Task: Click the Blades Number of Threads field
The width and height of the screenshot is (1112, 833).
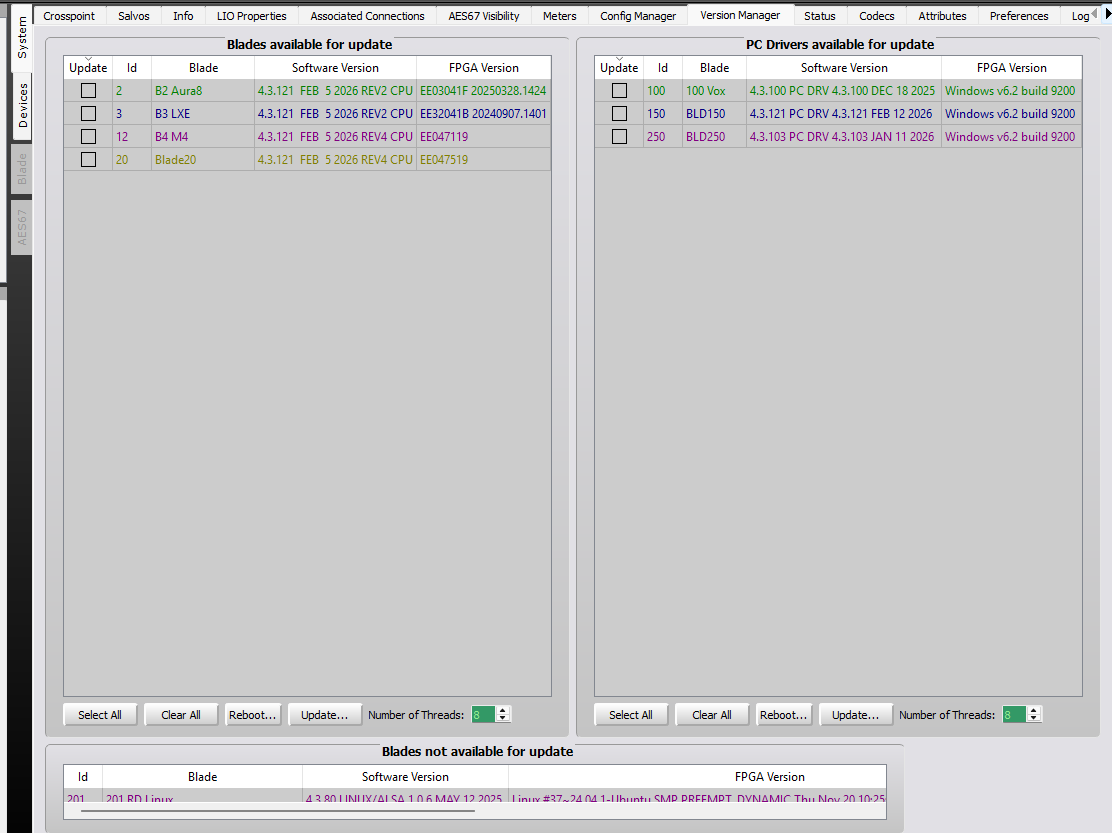Action: click(483, 715)
